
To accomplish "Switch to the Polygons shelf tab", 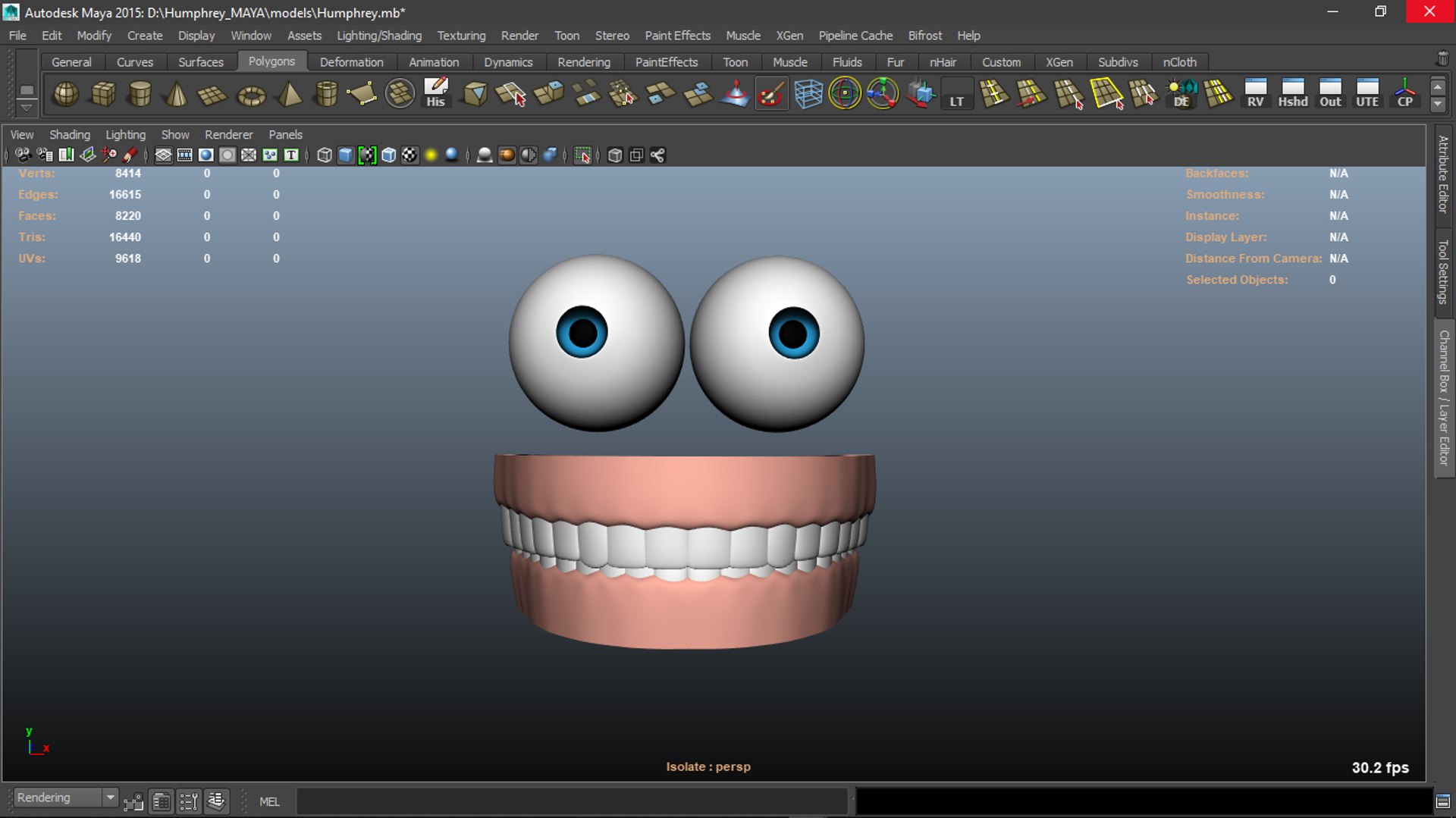I will point(271,61).
